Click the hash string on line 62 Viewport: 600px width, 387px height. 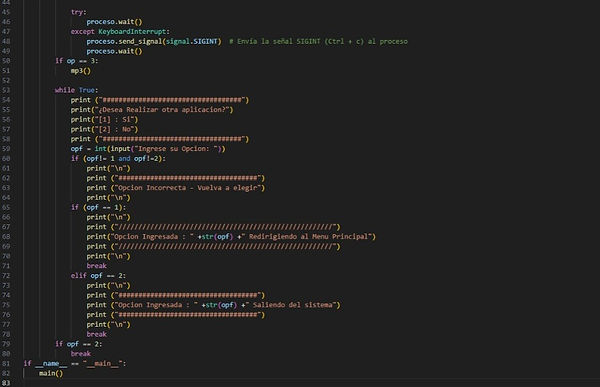(188, 178)
